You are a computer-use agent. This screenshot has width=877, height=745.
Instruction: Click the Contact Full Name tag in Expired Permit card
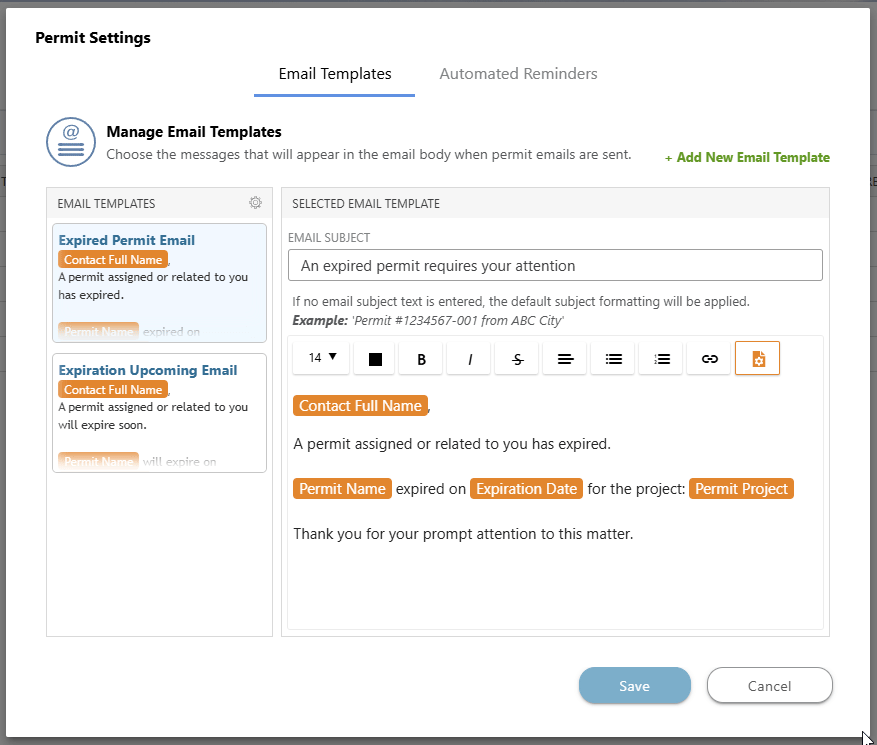point(113,260)
